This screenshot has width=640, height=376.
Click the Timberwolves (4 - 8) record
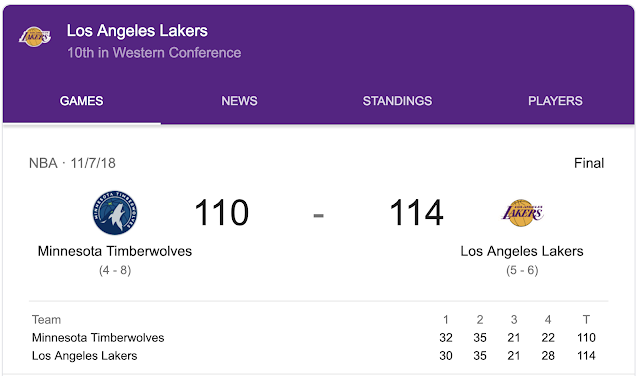(x=115, y=270)
